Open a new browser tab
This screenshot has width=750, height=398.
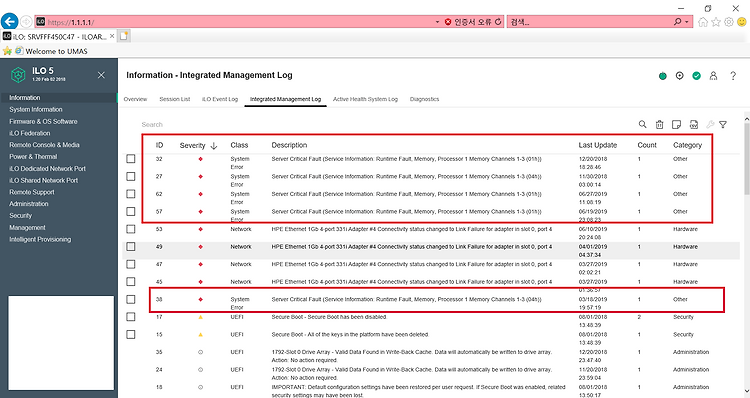123,36
